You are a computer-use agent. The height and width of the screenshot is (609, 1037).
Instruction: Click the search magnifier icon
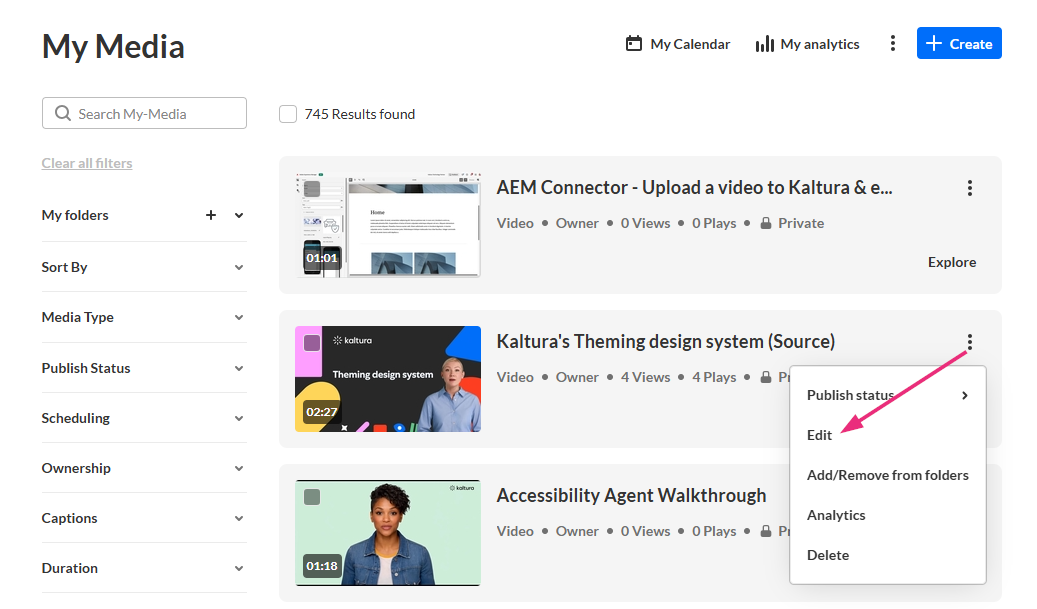click(63, 113)
